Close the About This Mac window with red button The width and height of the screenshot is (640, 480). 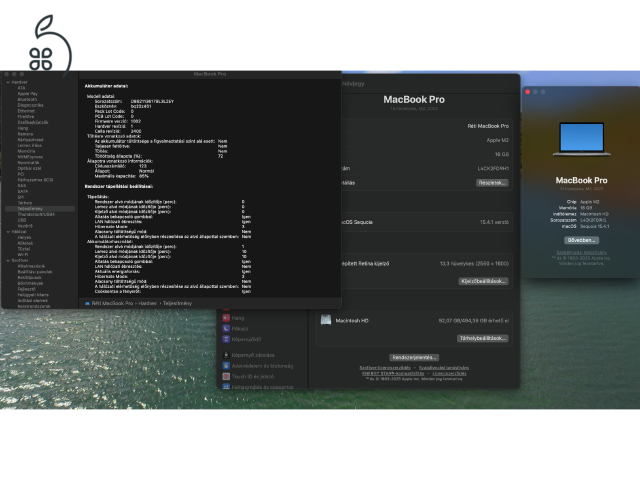pyautogui.click(x=528, y=92)
